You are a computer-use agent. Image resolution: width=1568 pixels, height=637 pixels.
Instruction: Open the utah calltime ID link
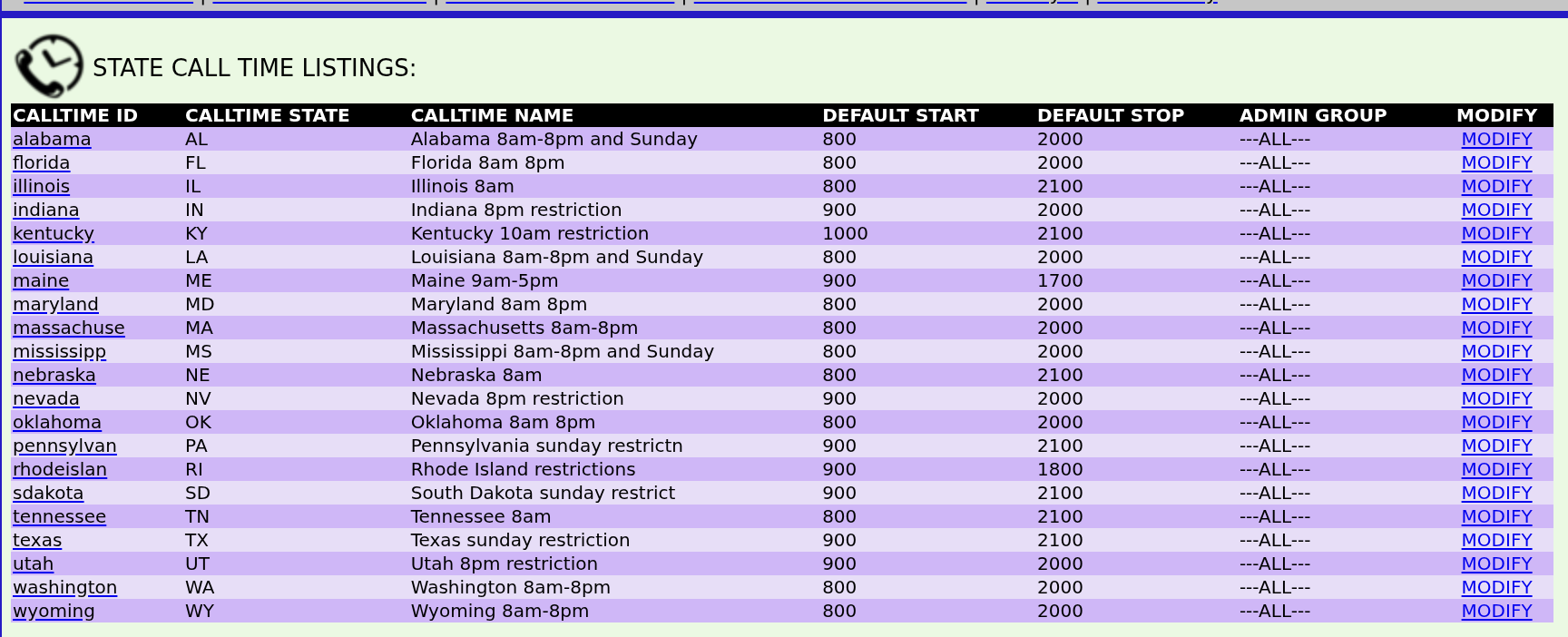33,563
